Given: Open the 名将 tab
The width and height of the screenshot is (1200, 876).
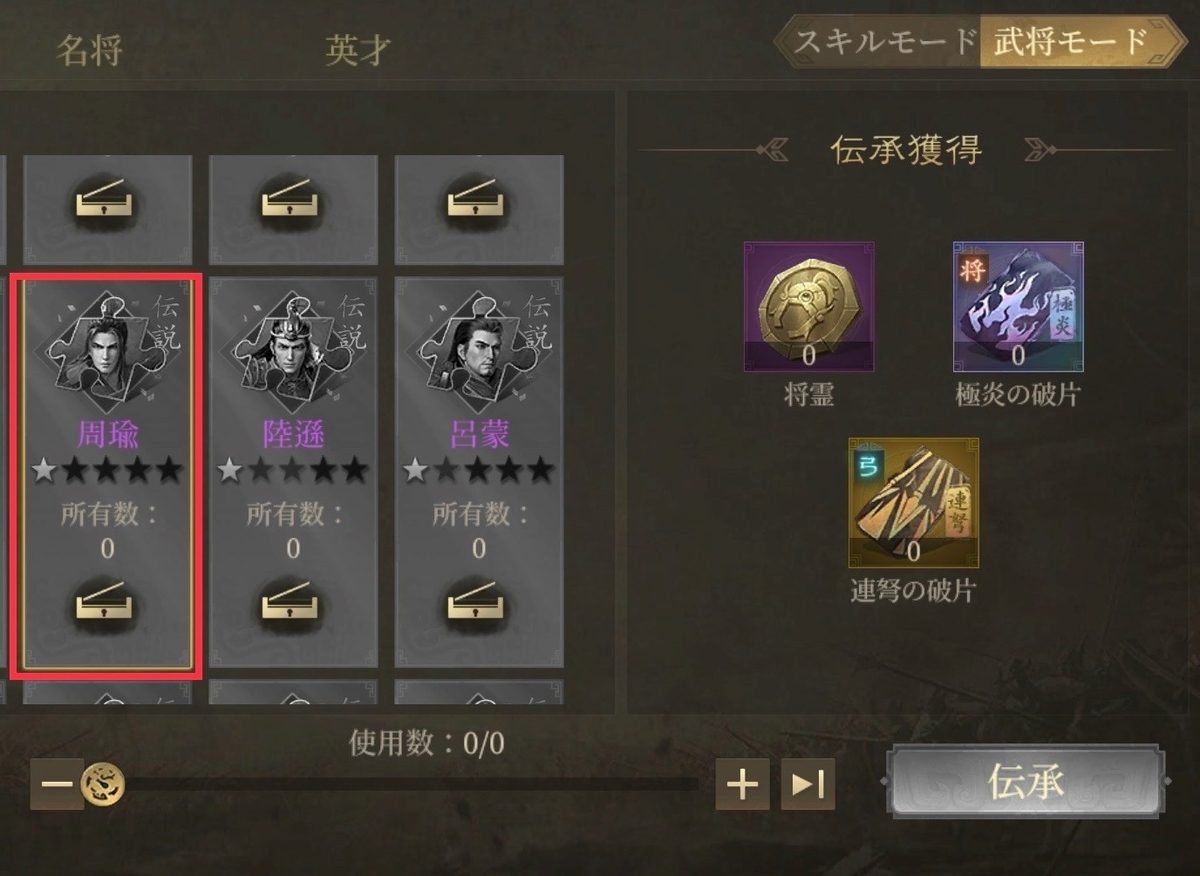Looking at the screenshot, I should 89,48.
